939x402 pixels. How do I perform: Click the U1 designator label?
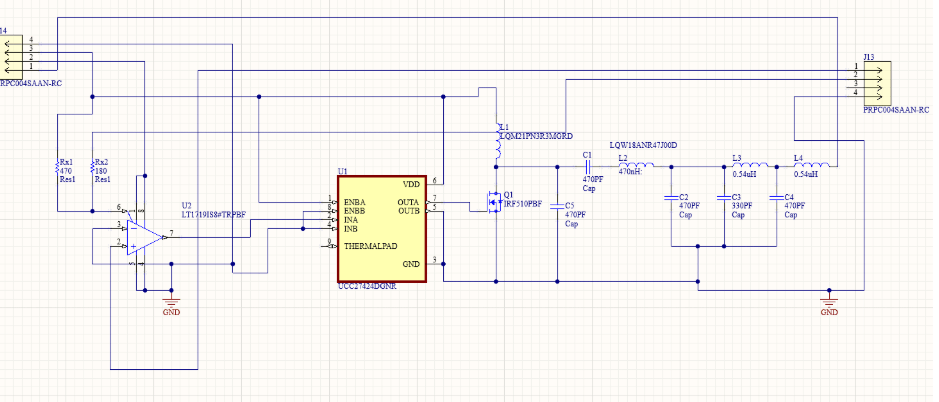pos(342,171)
